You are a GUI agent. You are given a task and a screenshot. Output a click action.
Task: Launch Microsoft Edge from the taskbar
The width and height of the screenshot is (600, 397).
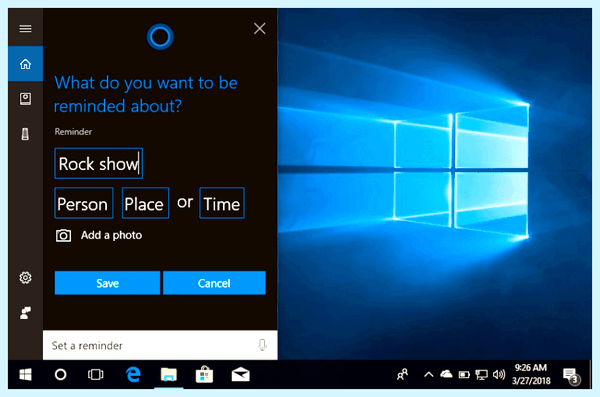(133, 374)
